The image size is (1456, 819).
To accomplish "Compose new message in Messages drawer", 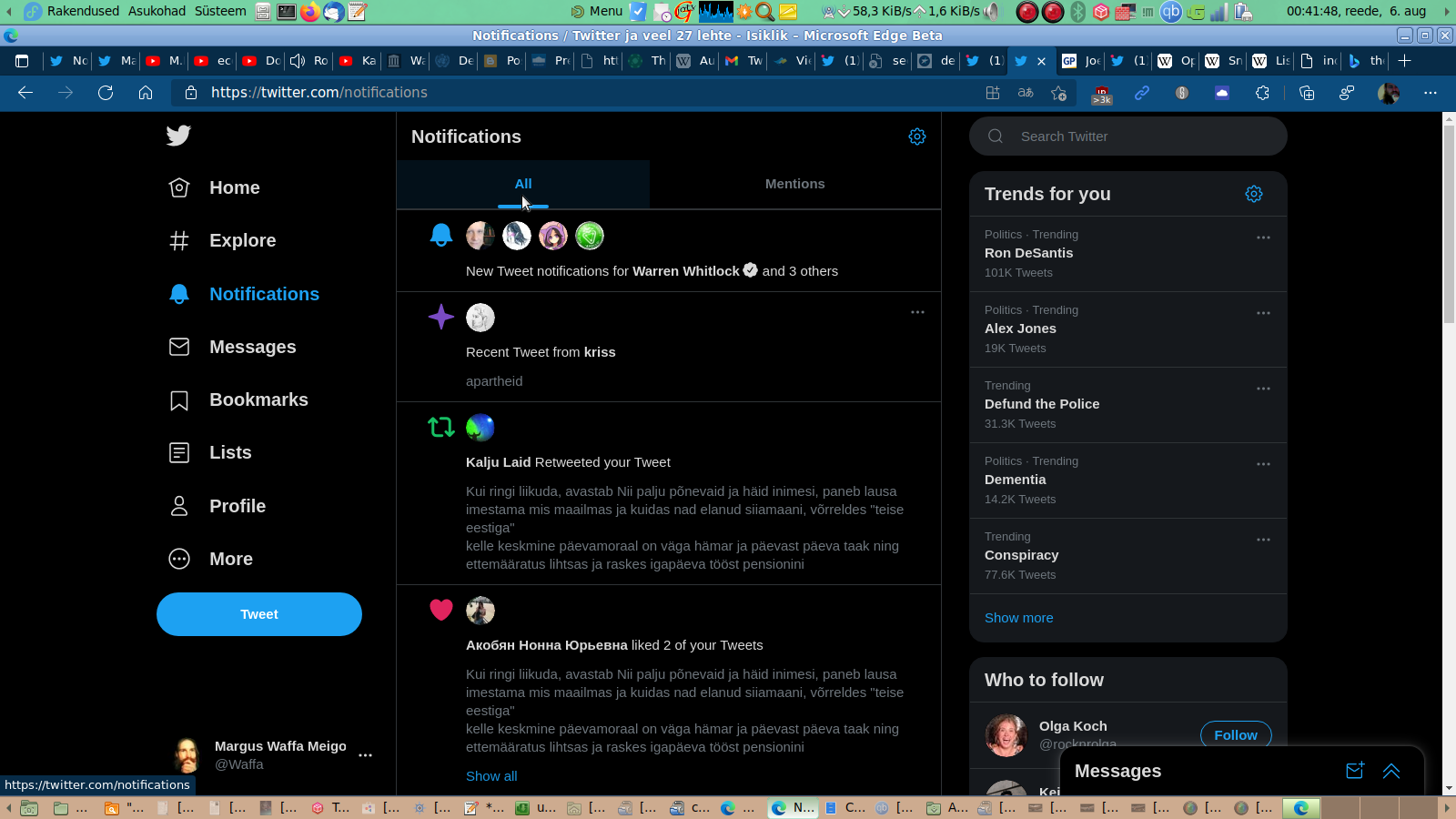I will click(1355, 771).
